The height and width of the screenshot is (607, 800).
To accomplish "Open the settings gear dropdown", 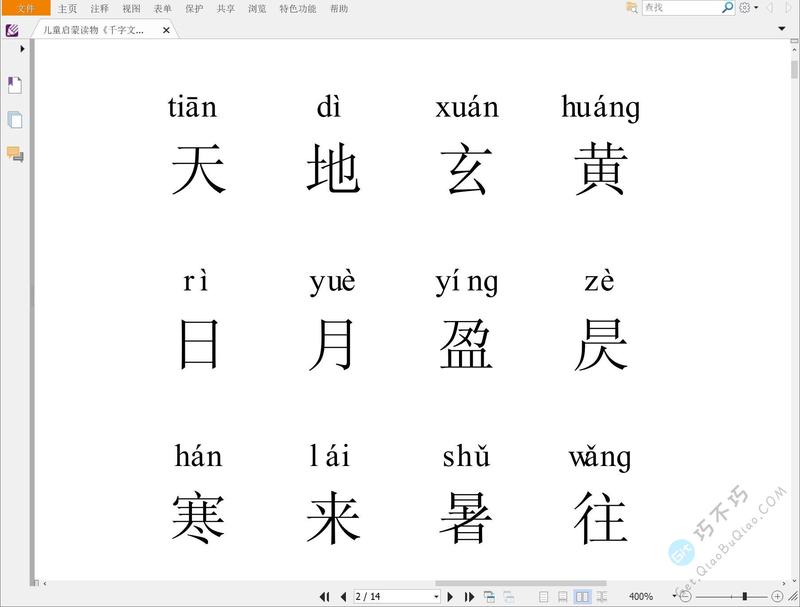I will click(744, 9).
